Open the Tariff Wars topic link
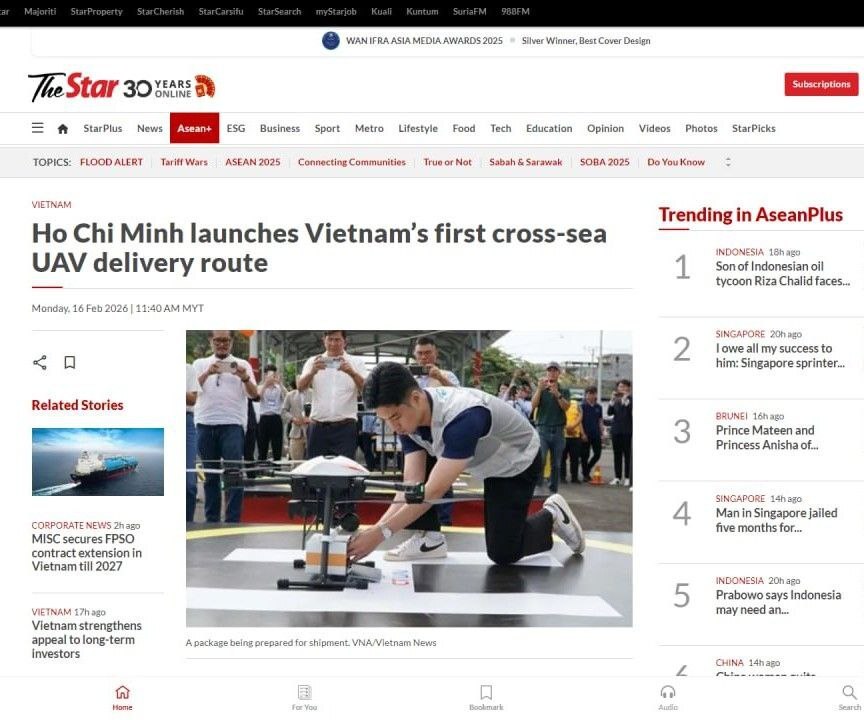This screenshot has width=864, height=720. pos(184,162)
